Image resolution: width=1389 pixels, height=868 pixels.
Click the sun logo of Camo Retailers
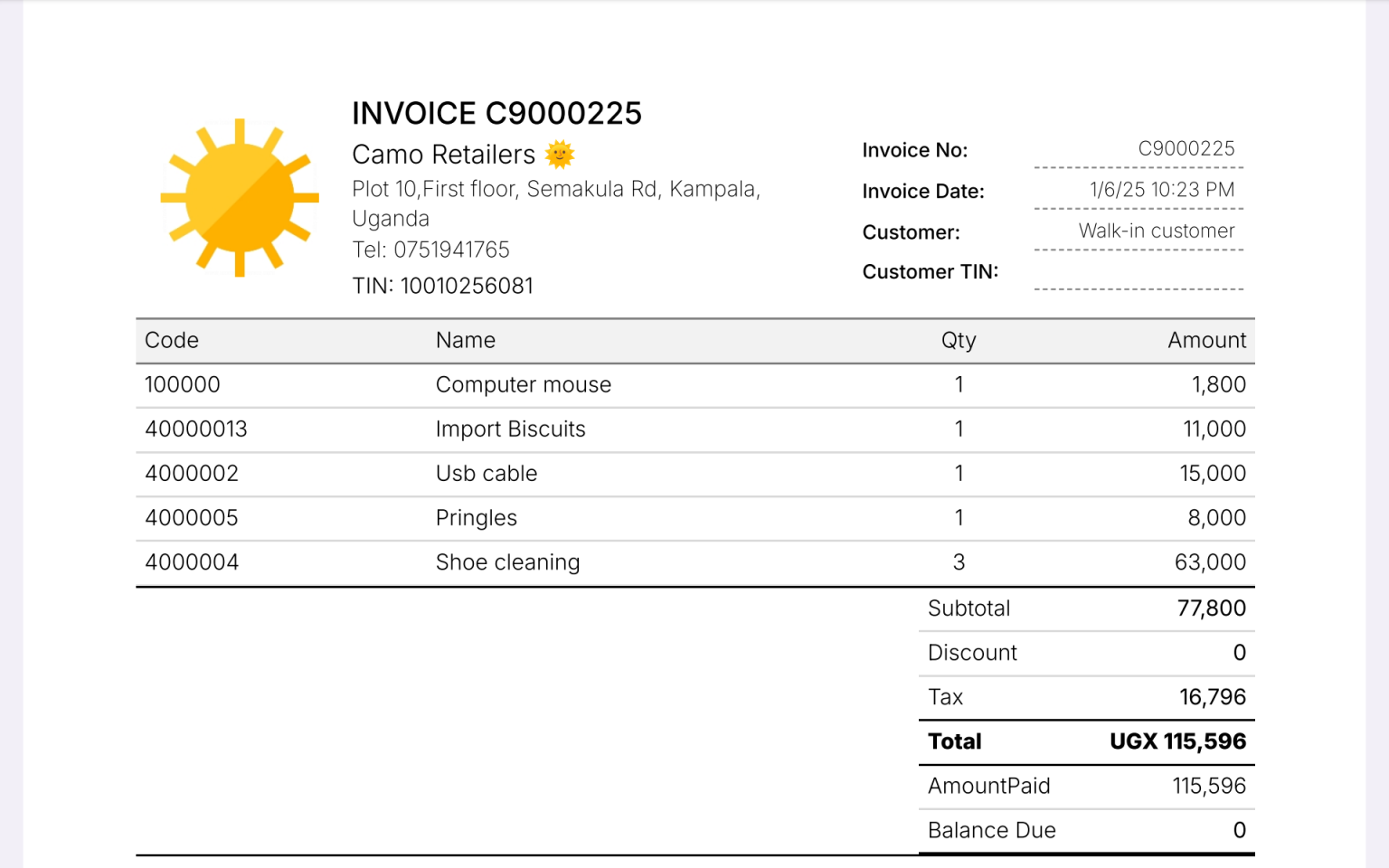[239, 198]
